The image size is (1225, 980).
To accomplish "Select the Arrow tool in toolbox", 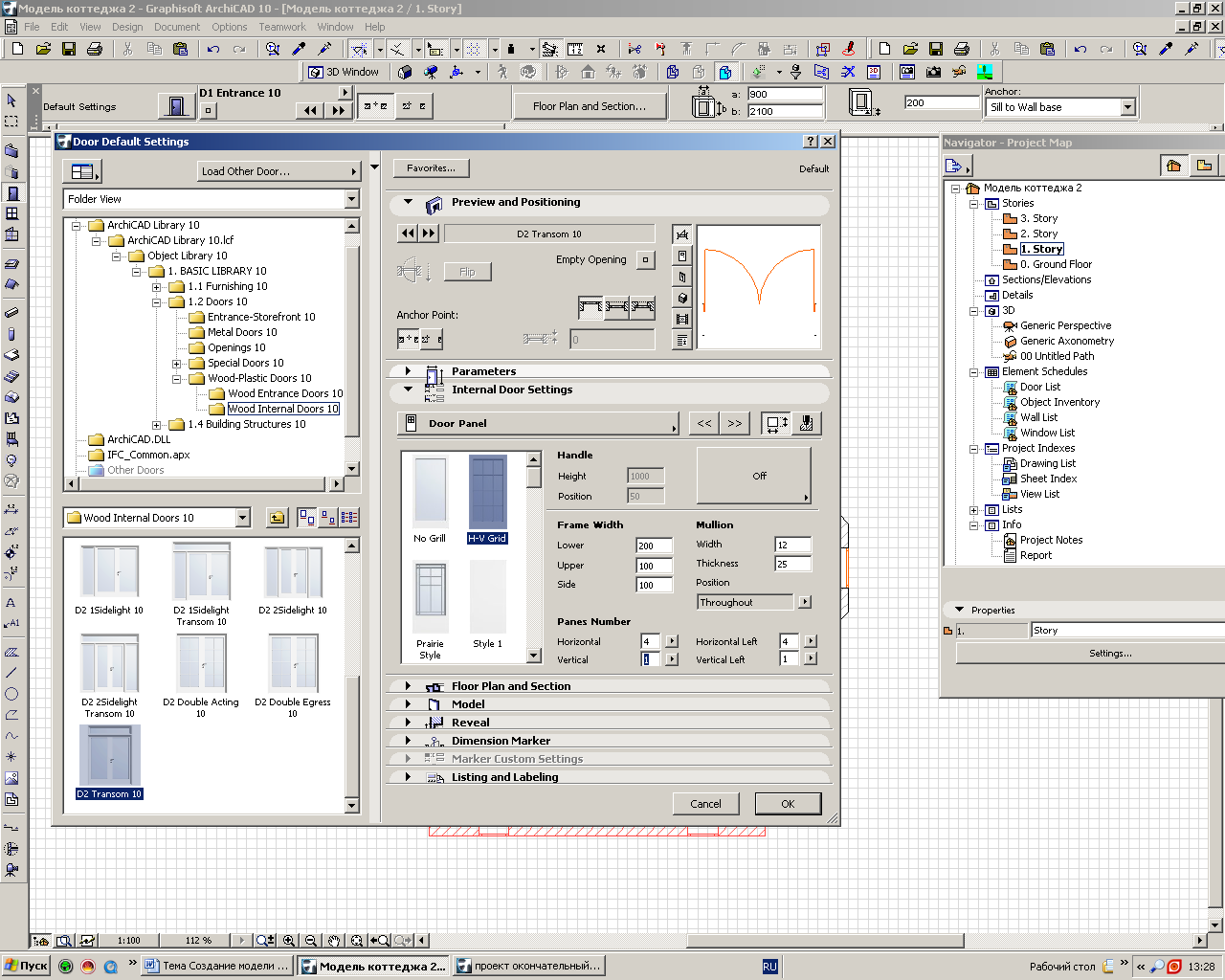I will pos(11,100).
